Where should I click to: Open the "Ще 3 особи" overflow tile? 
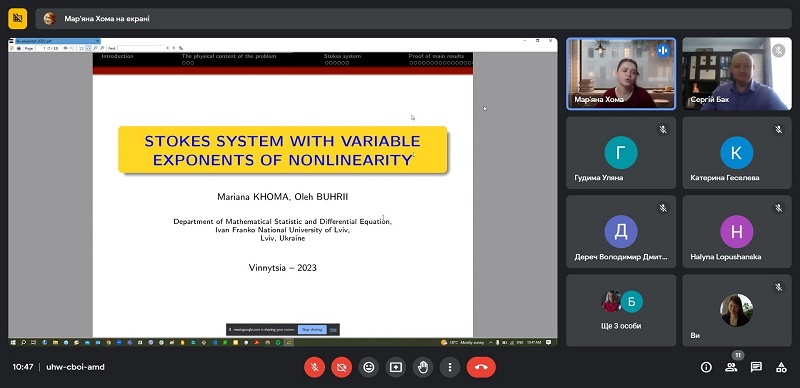tap(621, 310)
